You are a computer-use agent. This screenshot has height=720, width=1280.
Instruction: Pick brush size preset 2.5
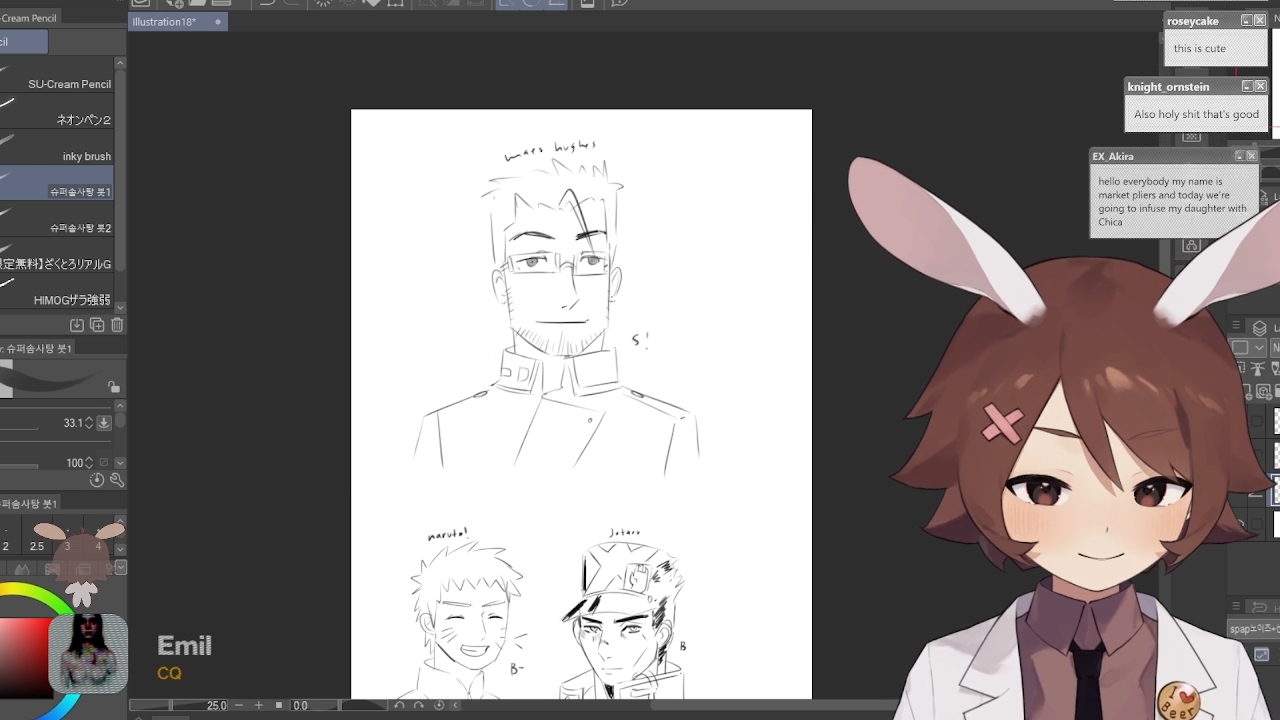[x=37, y=535]
